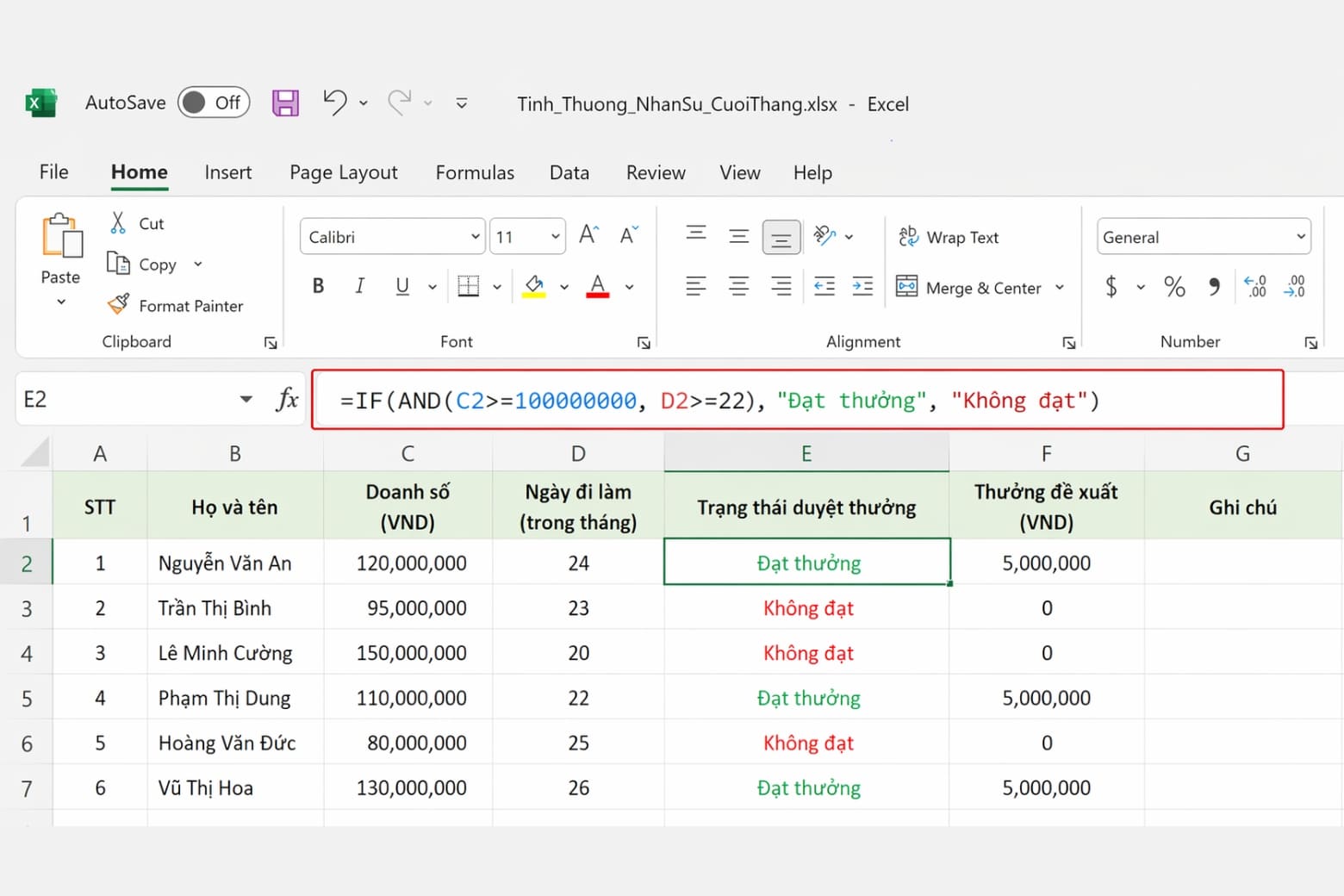Expand the Paste options arrow
Screen dimensions: 1344x896
point(61,302)
